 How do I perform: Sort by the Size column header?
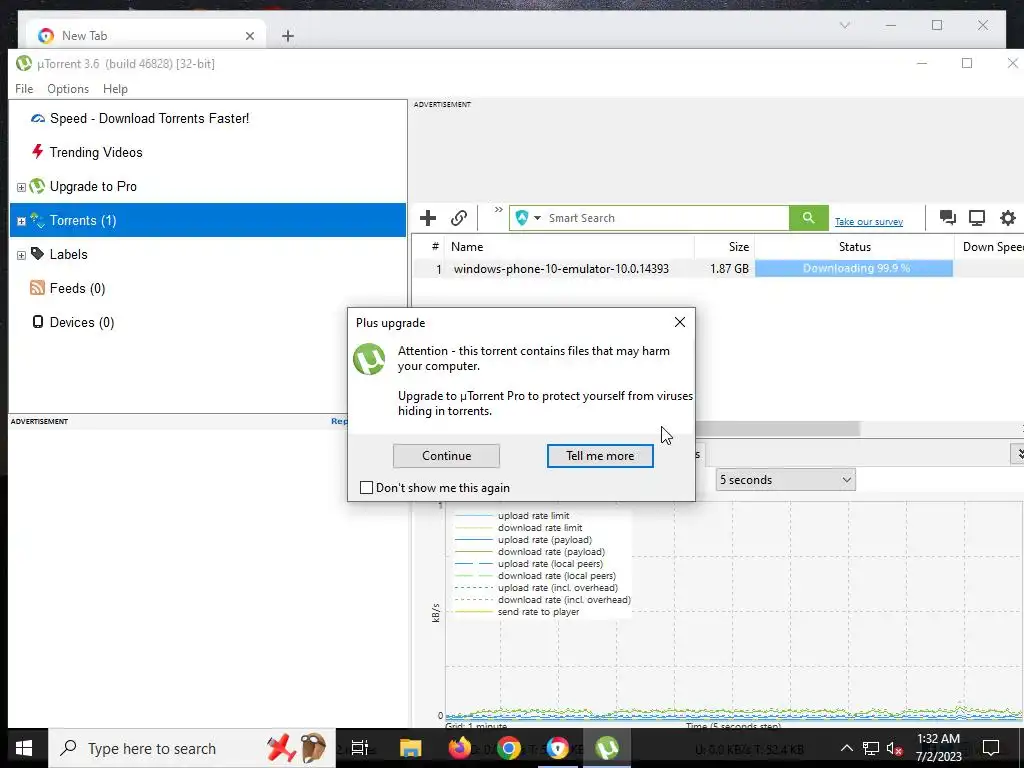(x=725, y=247)
